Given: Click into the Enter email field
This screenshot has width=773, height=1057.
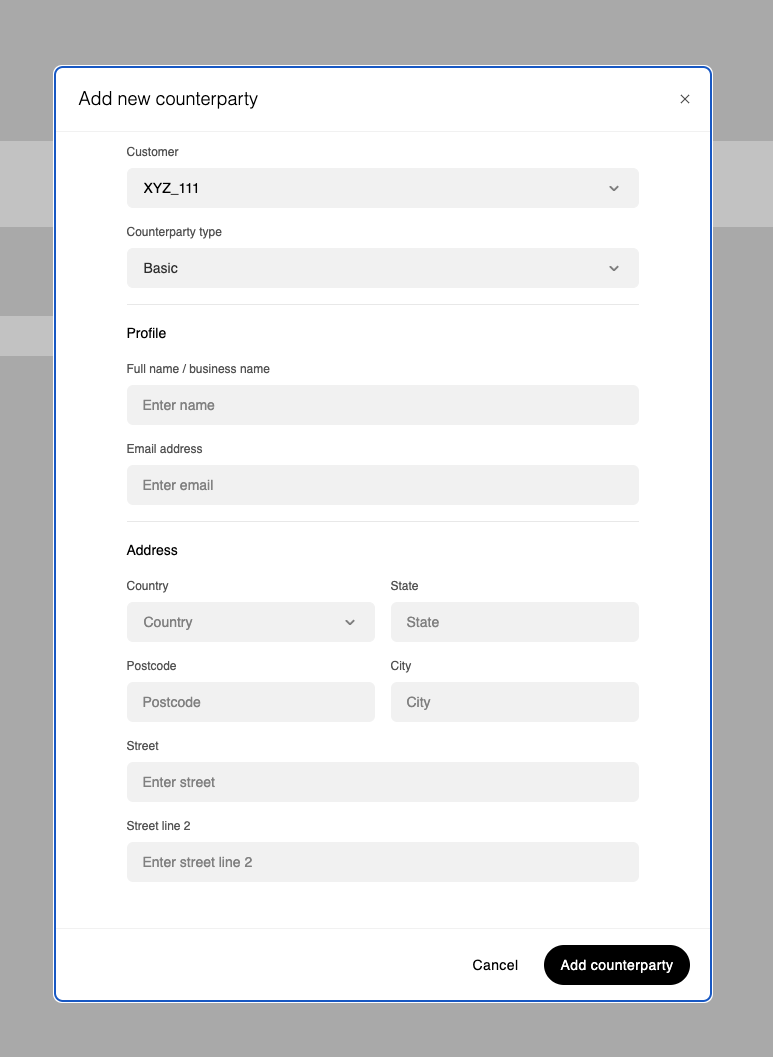Looking at the screenshot, I should 382,485.
